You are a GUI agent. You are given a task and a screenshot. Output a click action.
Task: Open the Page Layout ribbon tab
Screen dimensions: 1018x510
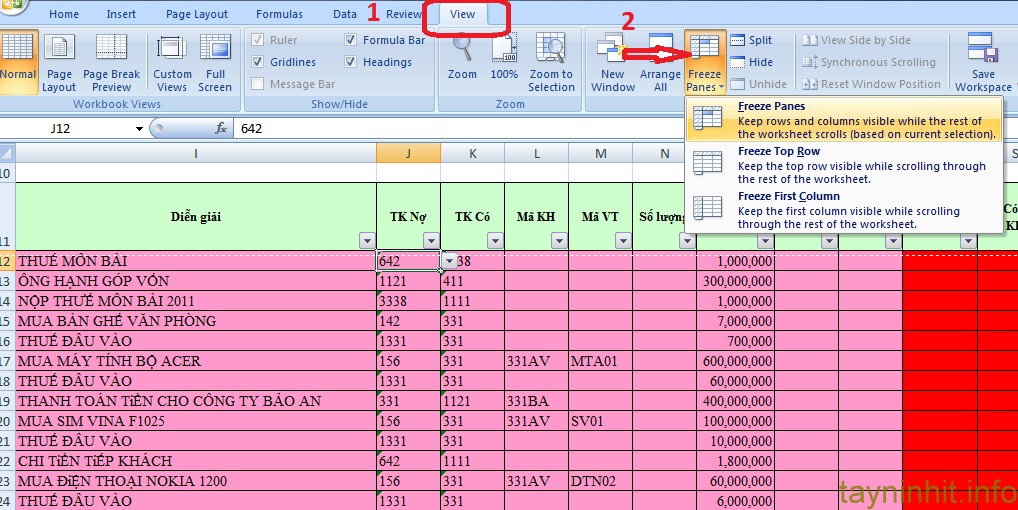[x=197, y=14]
